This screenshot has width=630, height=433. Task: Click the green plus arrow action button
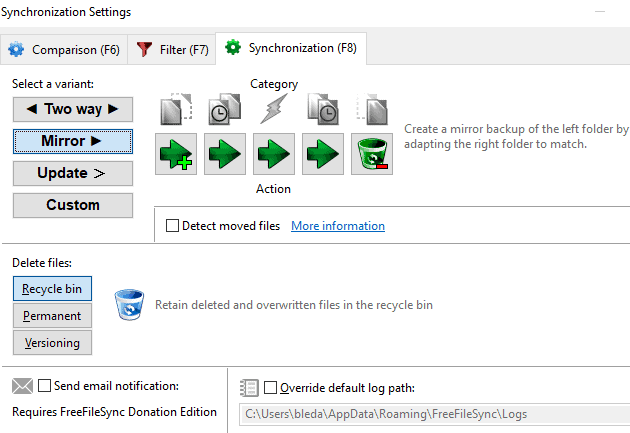[176, 154]
